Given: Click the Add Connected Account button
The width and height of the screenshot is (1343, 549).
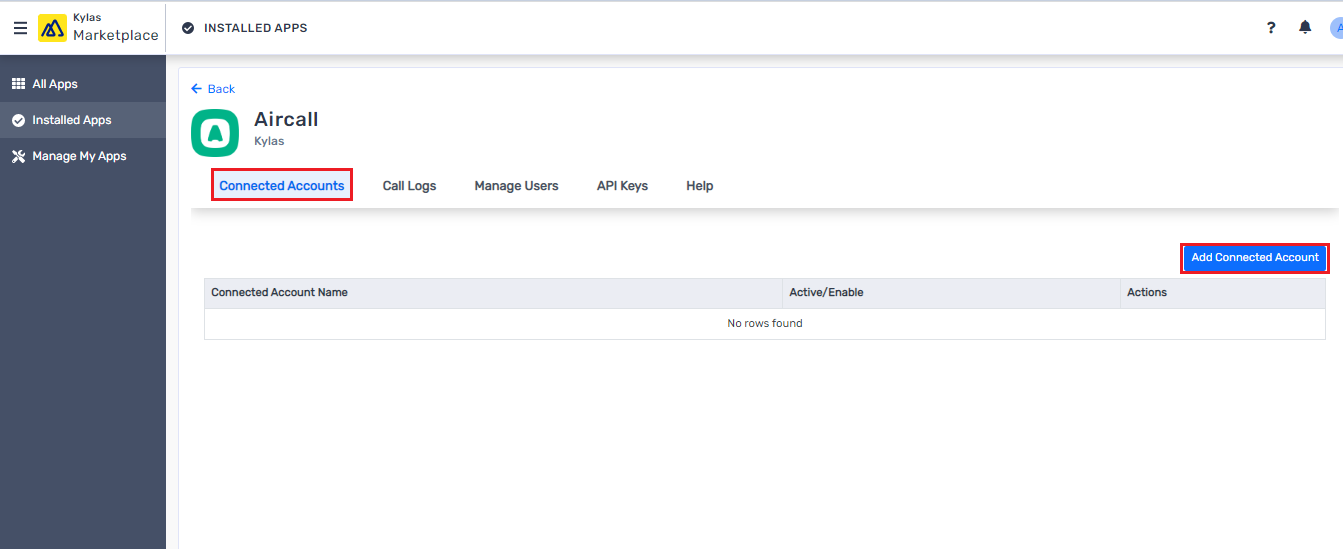Looking at the screenshot, I should pyautogui.click(x=1255, y=258).
